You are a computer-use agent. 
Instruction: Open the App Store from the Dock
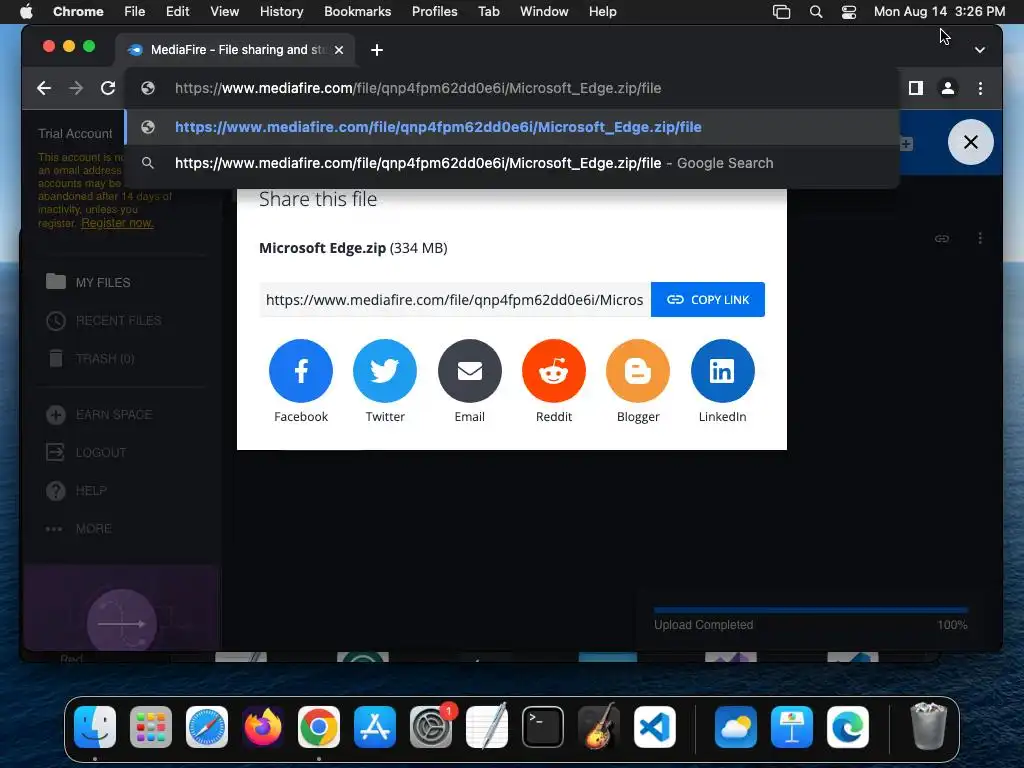coord(375,727)
